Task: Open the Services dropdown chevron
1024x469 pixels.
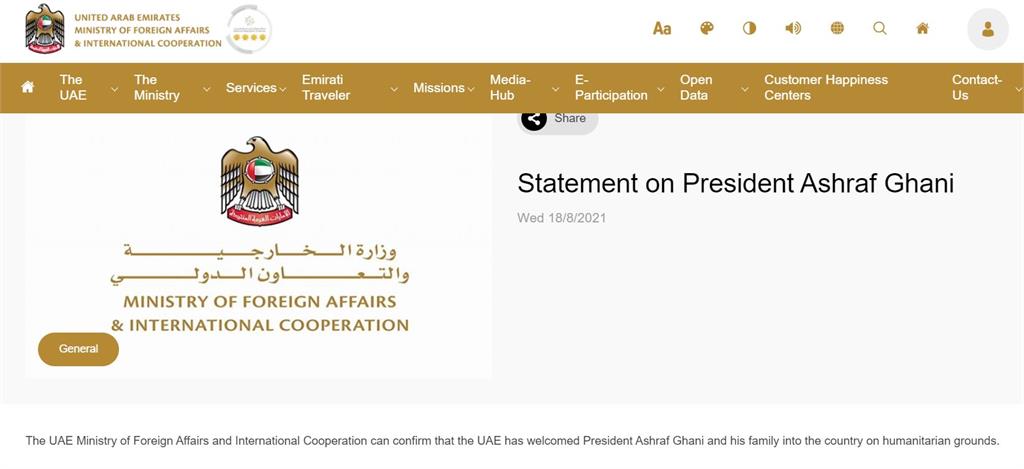Action: tap(283, 88)
